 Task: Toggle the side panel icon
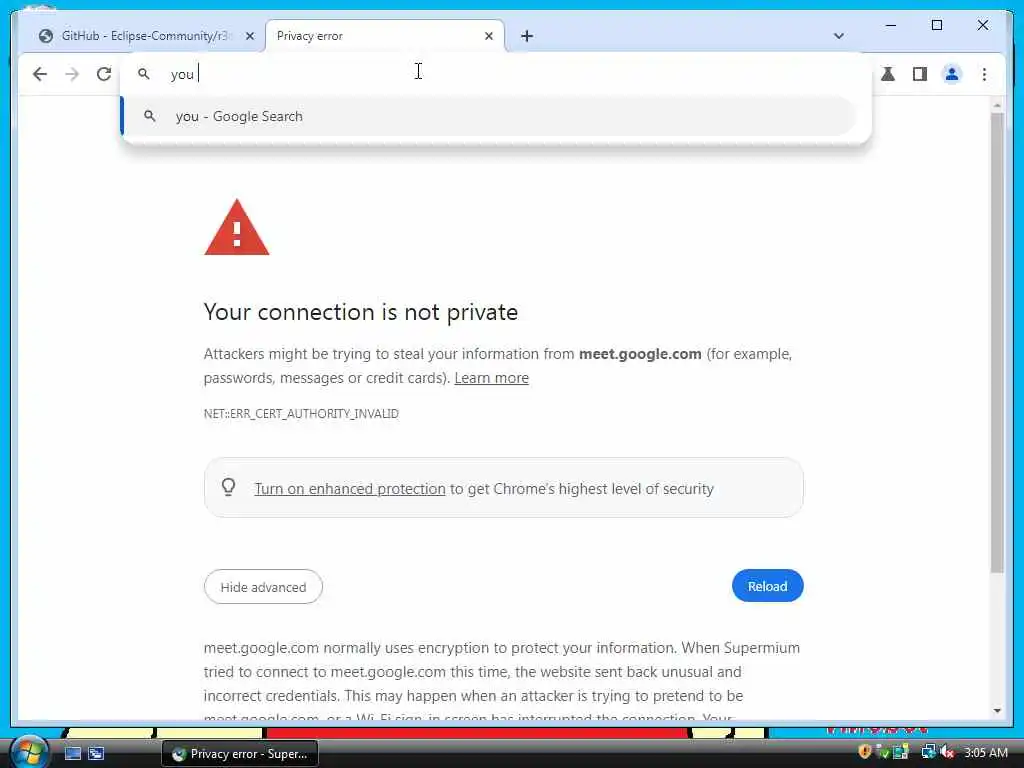[x=920, y=74]
